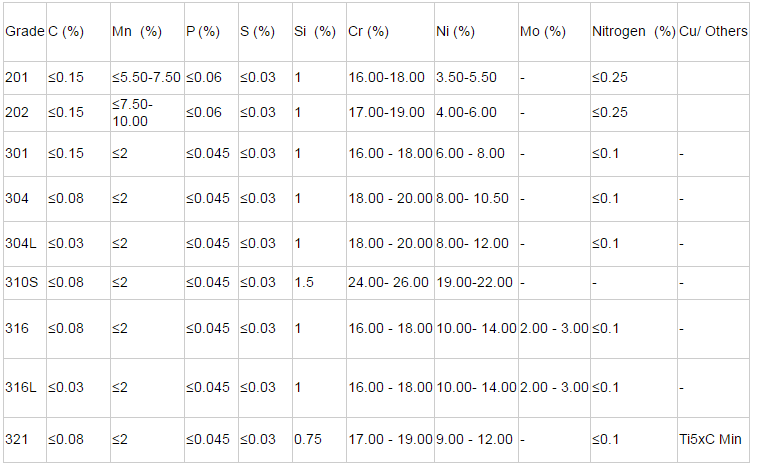Screen dimensions: 763x466
Task: Select chromium range 24.00- 26.00
Action: (x=388, y=282)
